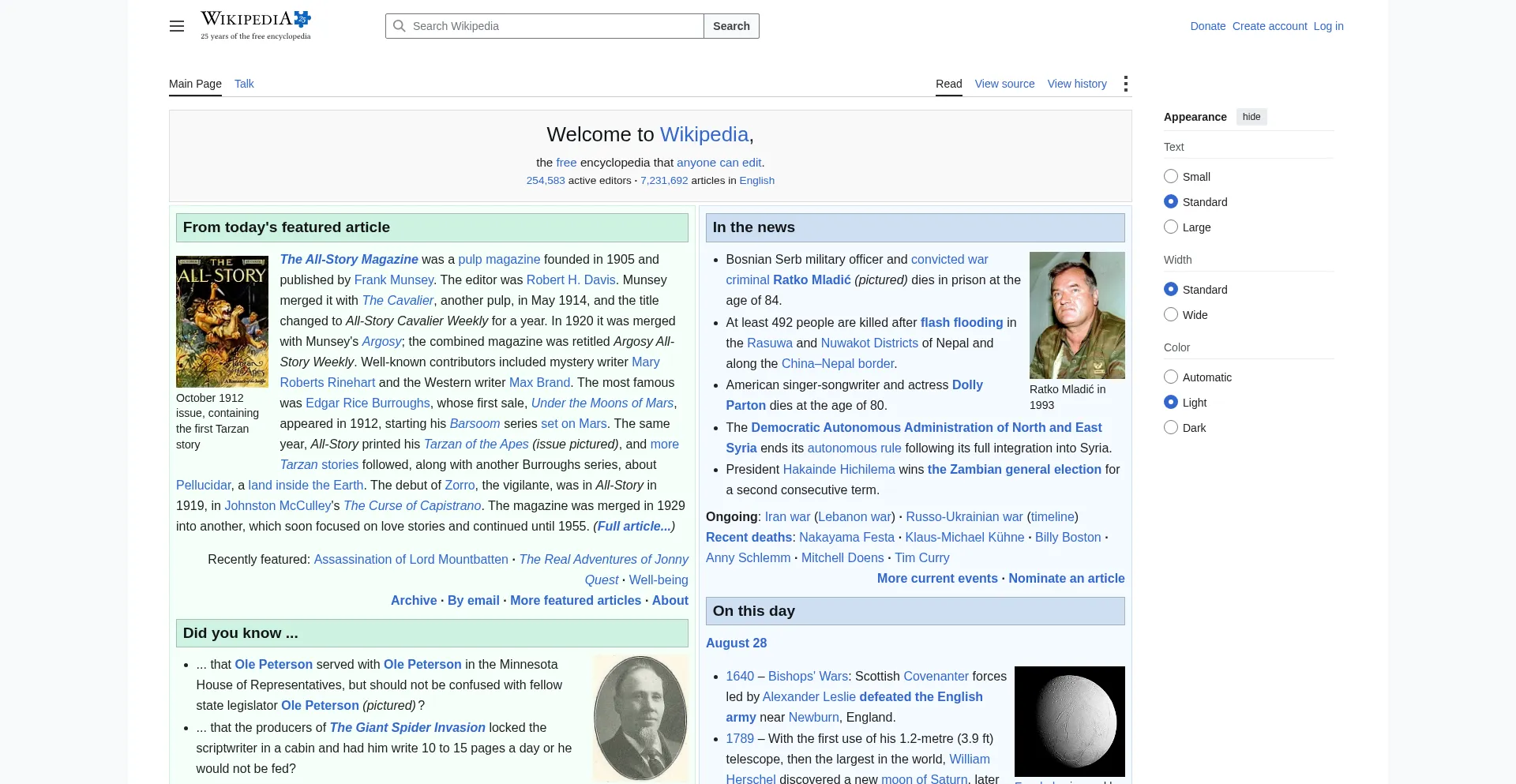Open More current events link
This screenshot has width=1516, height=784.
click(937, 578)
